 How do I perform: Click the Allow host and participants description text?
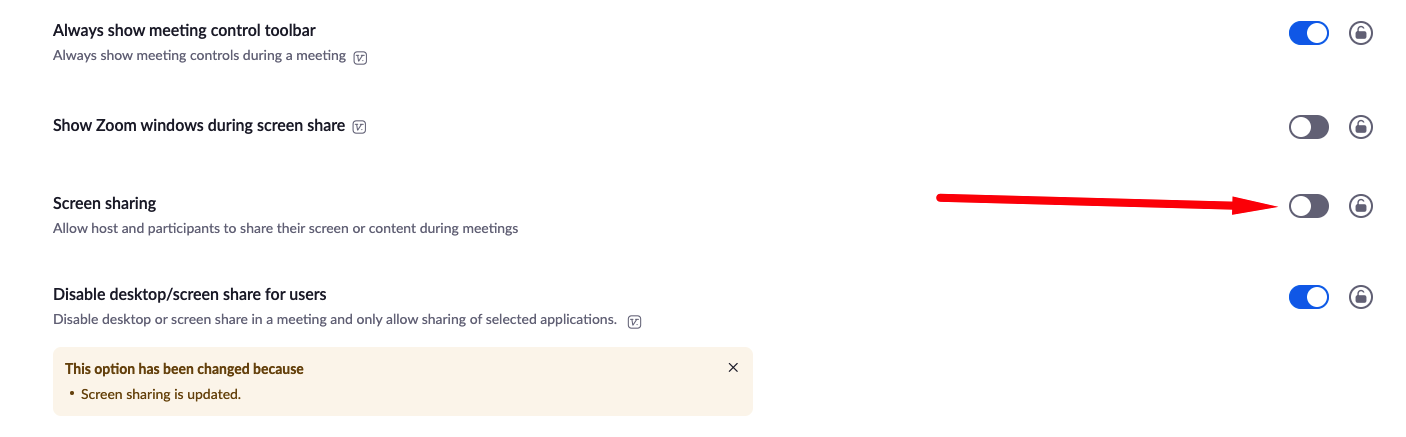pyautogui.click(x=285, y=229)
